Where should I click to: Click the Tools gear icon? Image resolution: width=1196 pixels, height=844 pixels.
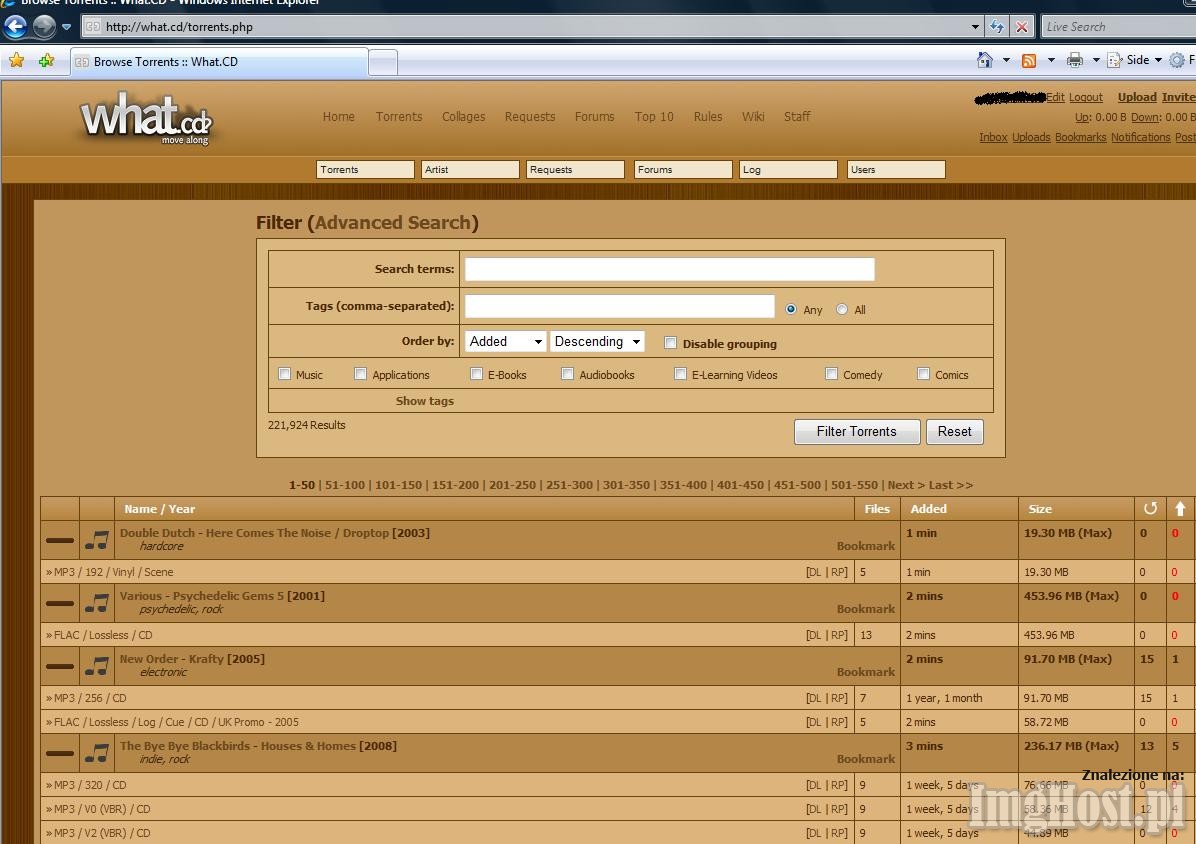tap(1177, 59)
